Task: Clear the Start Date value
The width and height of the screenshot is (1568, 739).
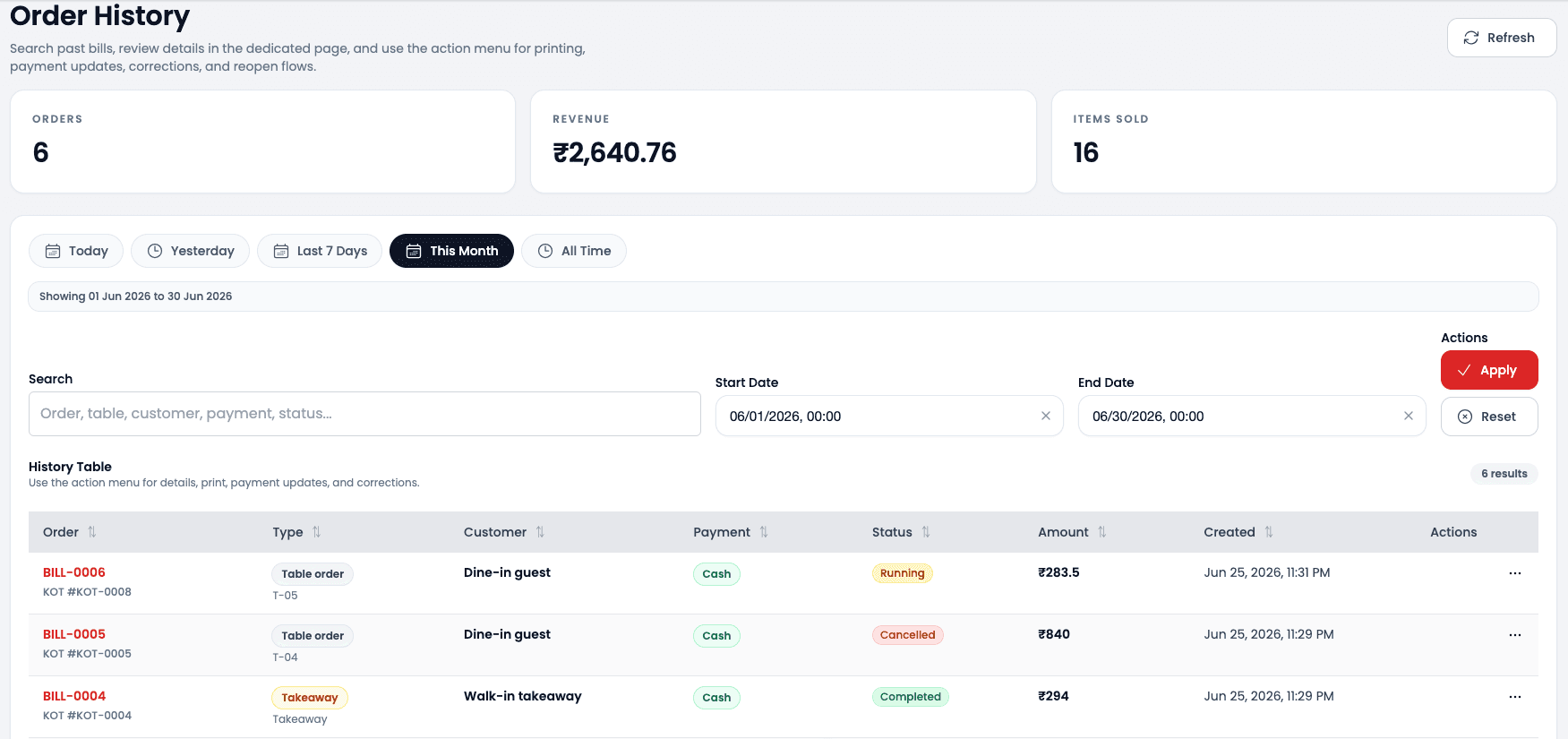Action: click(x=1046, y=416)
